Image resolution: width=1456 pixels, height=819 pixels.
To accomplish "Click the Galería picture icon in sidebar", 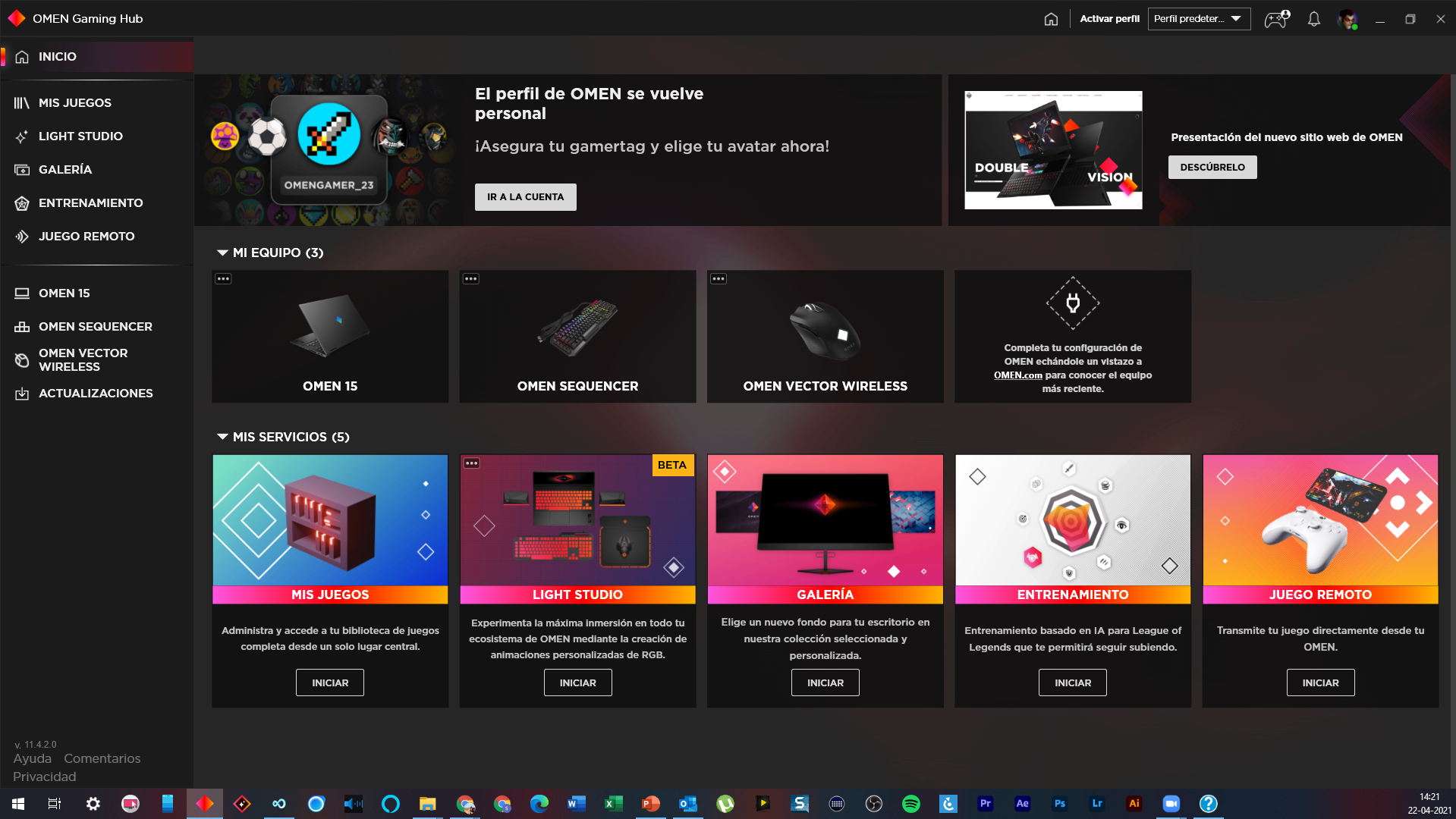I will pos(22,170).
